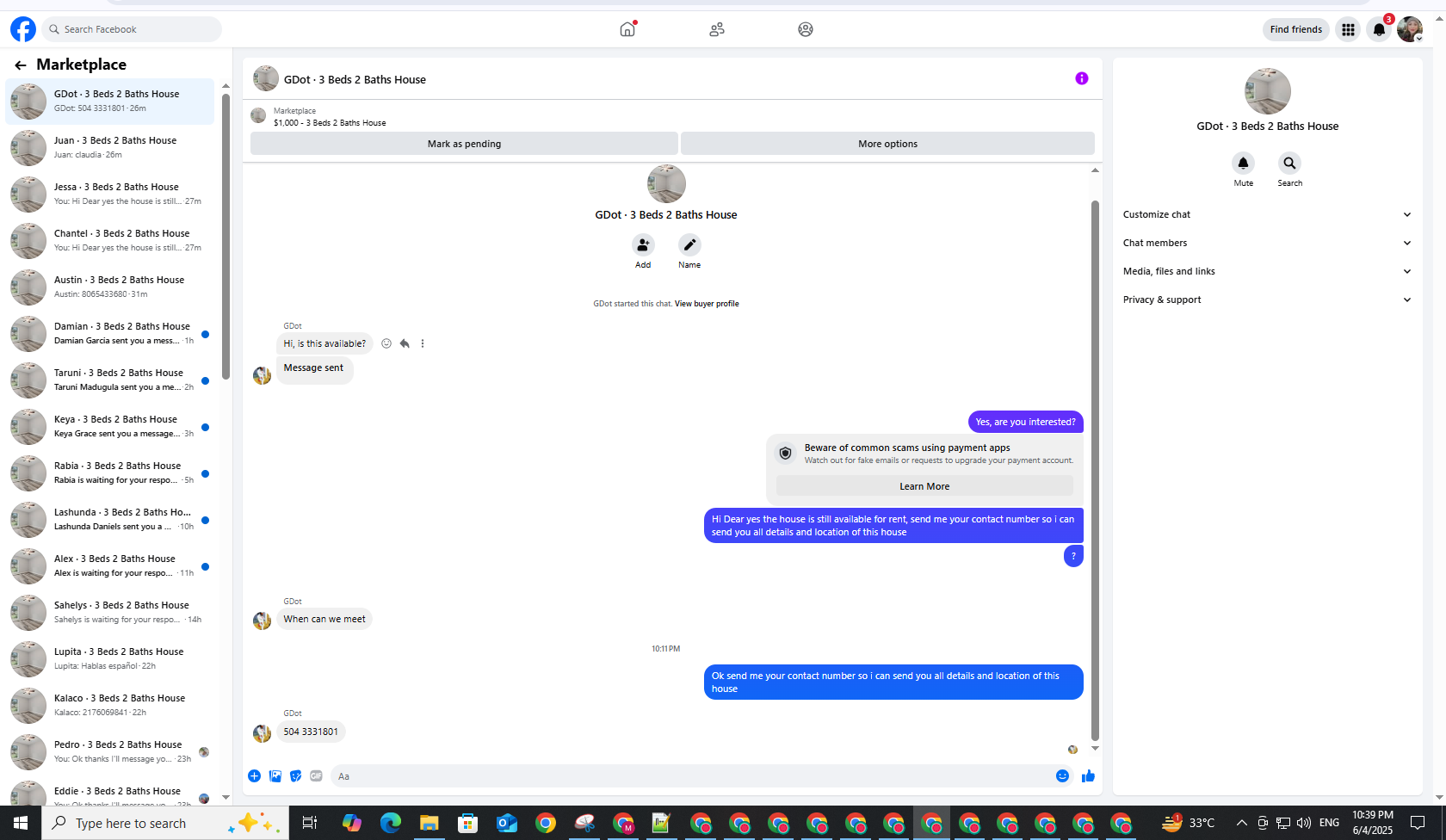Show hidden system tray icons
This screenshot has width=1446, height=840.
coord(1241,823)
